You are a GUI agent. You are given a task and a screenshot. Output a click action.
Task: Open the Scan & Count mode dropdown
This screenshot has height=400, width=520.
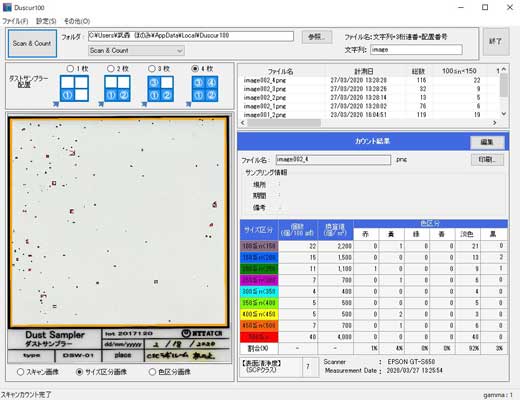[x=136, y=51]
